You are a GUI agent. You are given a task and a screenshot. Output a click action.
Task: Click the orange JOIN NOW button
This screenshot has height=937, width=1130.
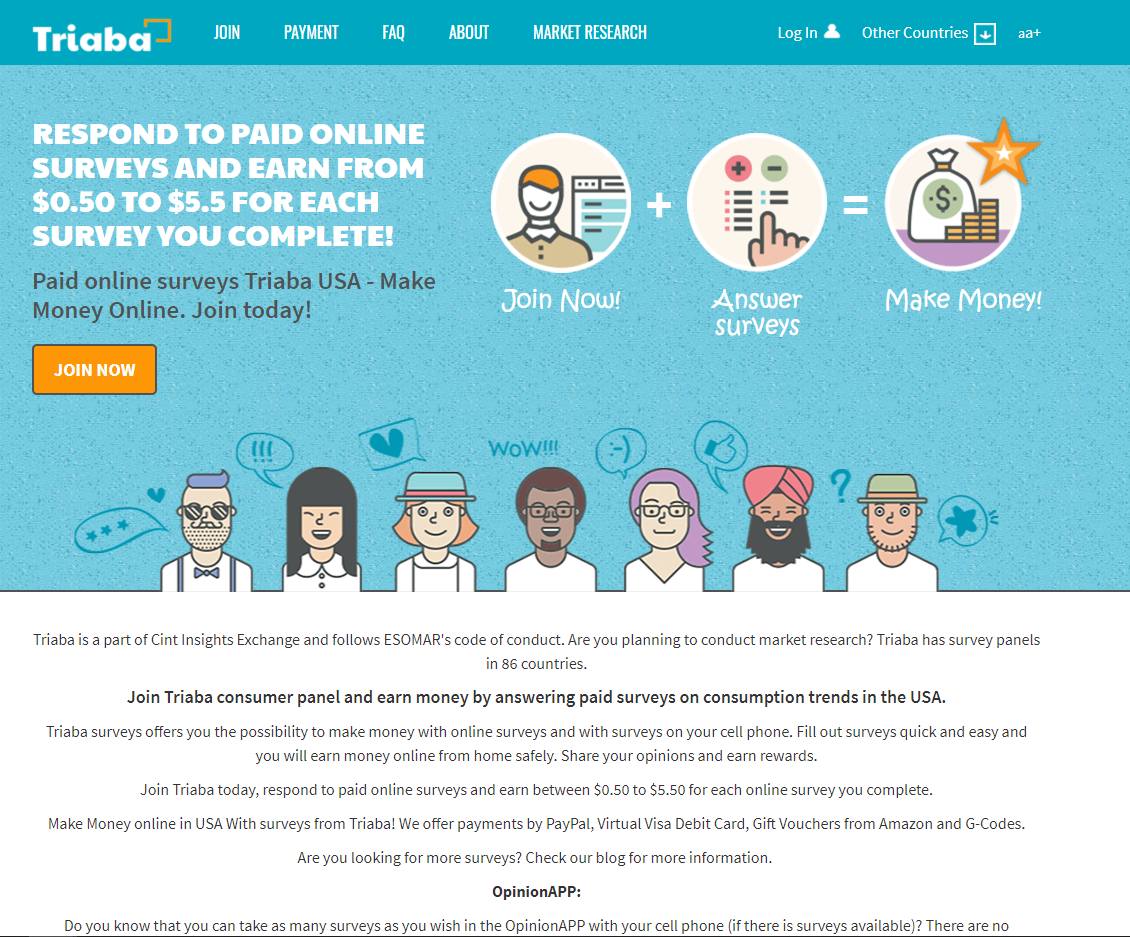(x=94, y=370)
